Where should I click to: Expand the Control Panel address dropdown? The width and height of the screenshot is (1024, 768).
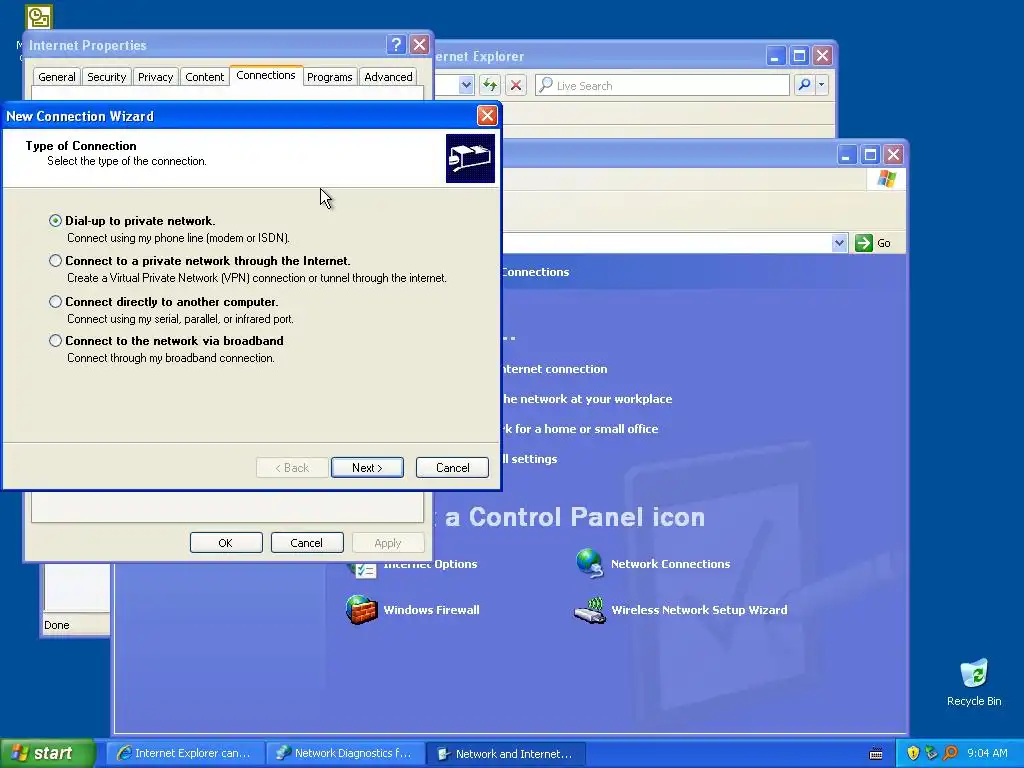click(x=839, y=243)
